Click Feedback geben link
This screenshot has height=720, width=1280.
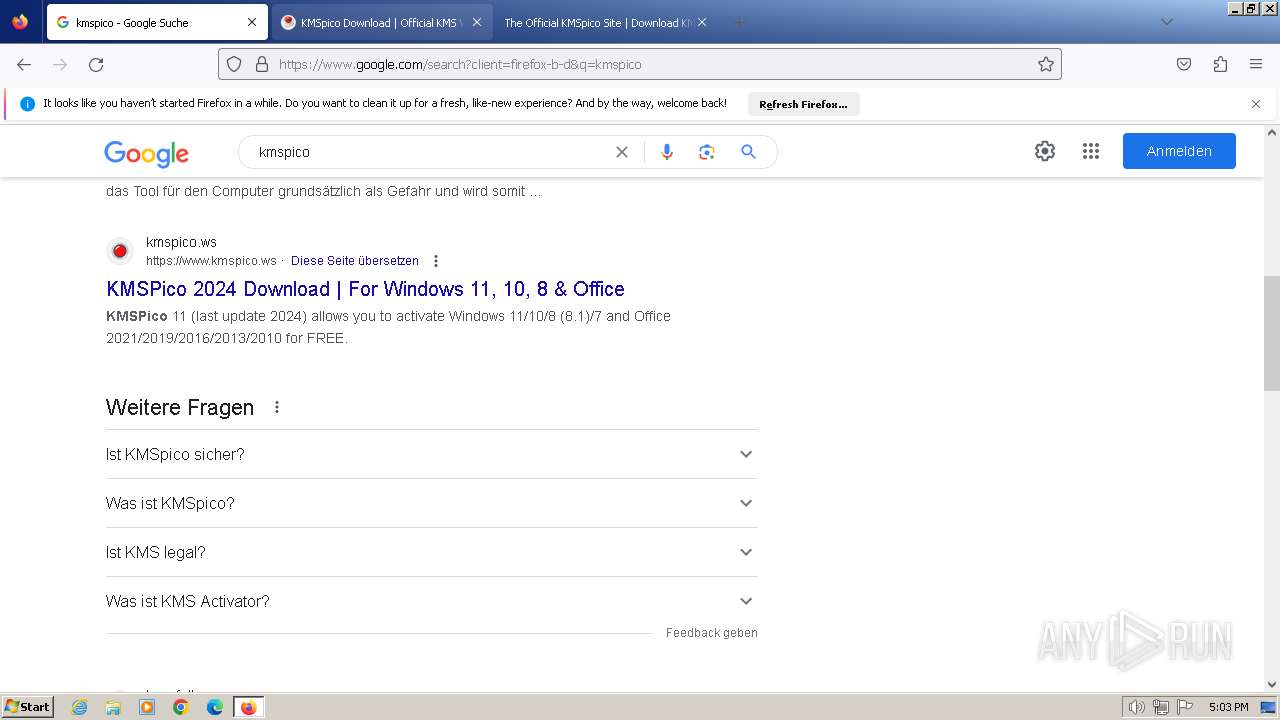pos(712,633)
